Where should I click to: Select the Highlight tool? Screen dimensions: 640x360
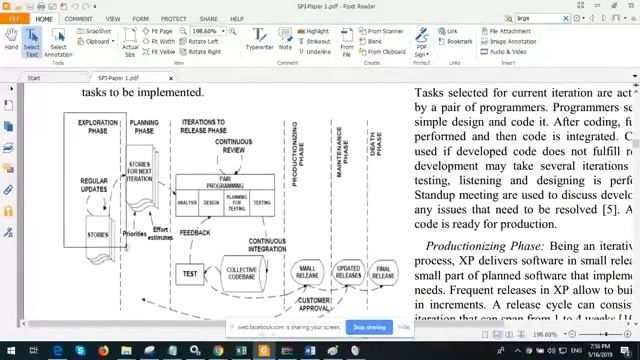coord(313,31)
